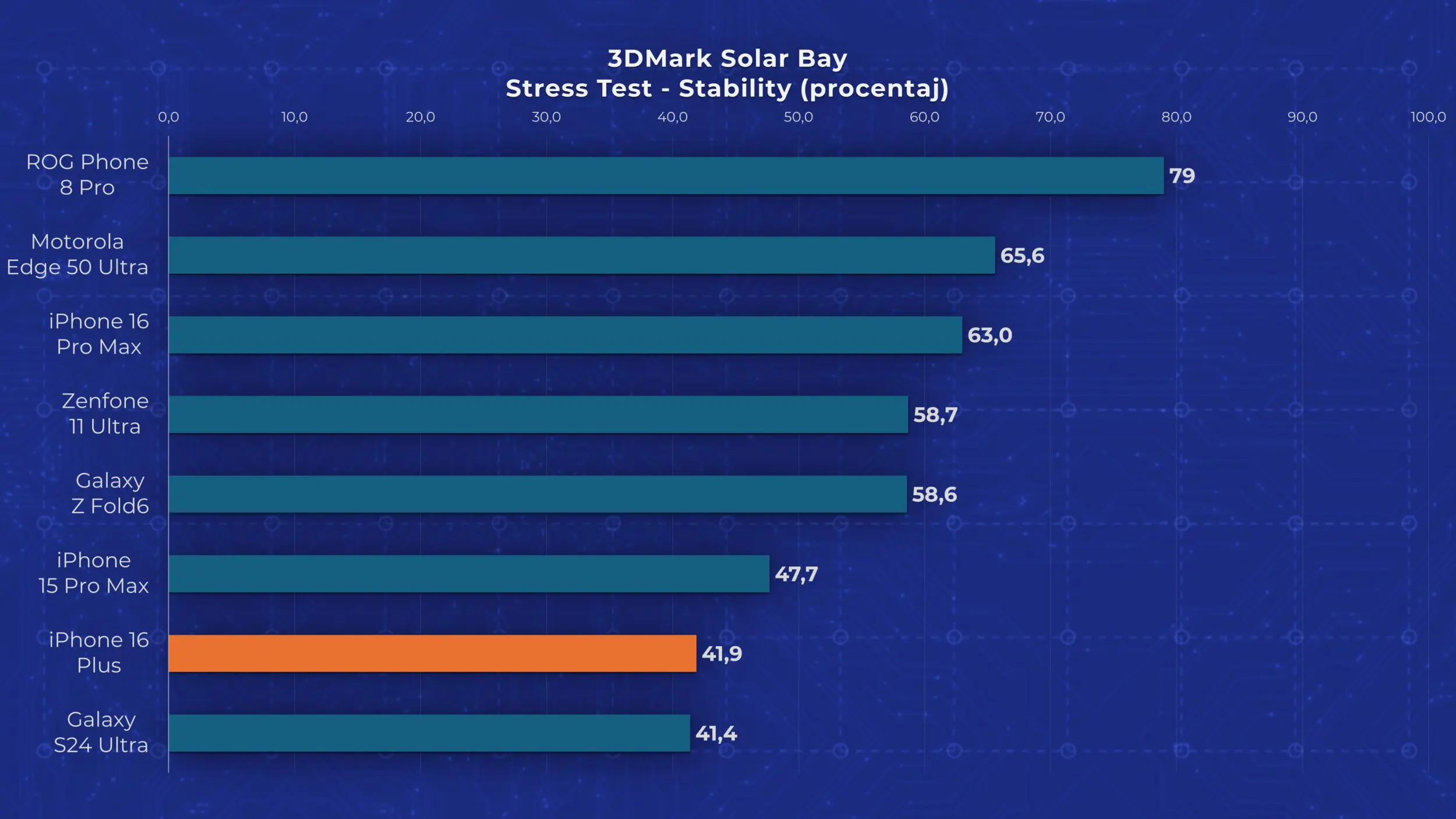Click the "Motorola Edge 50 Ultra" label
Image resolution: width=1456 pixels, height=819 pixels.
77,255
